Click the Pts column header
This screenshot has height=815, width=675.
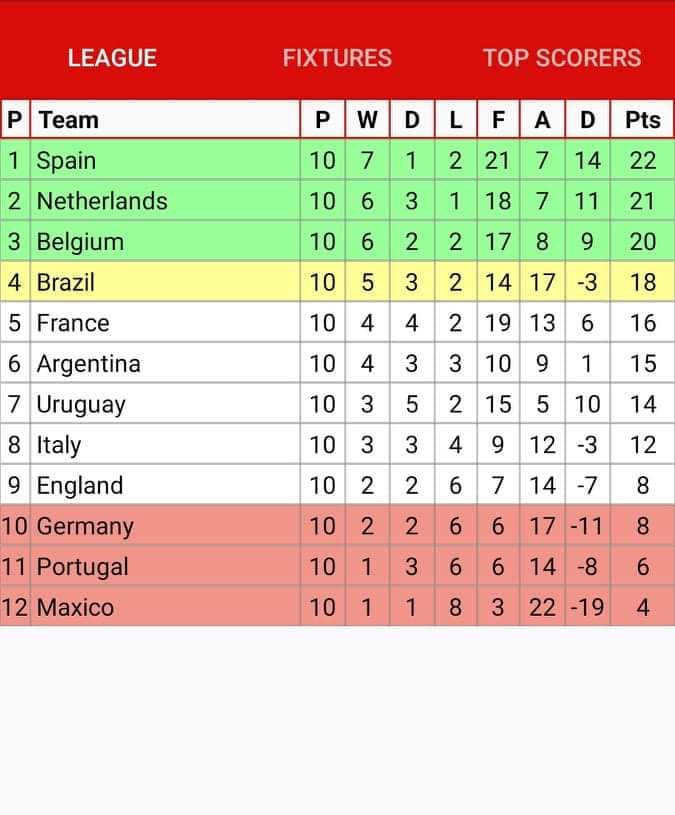coord(642,120)
